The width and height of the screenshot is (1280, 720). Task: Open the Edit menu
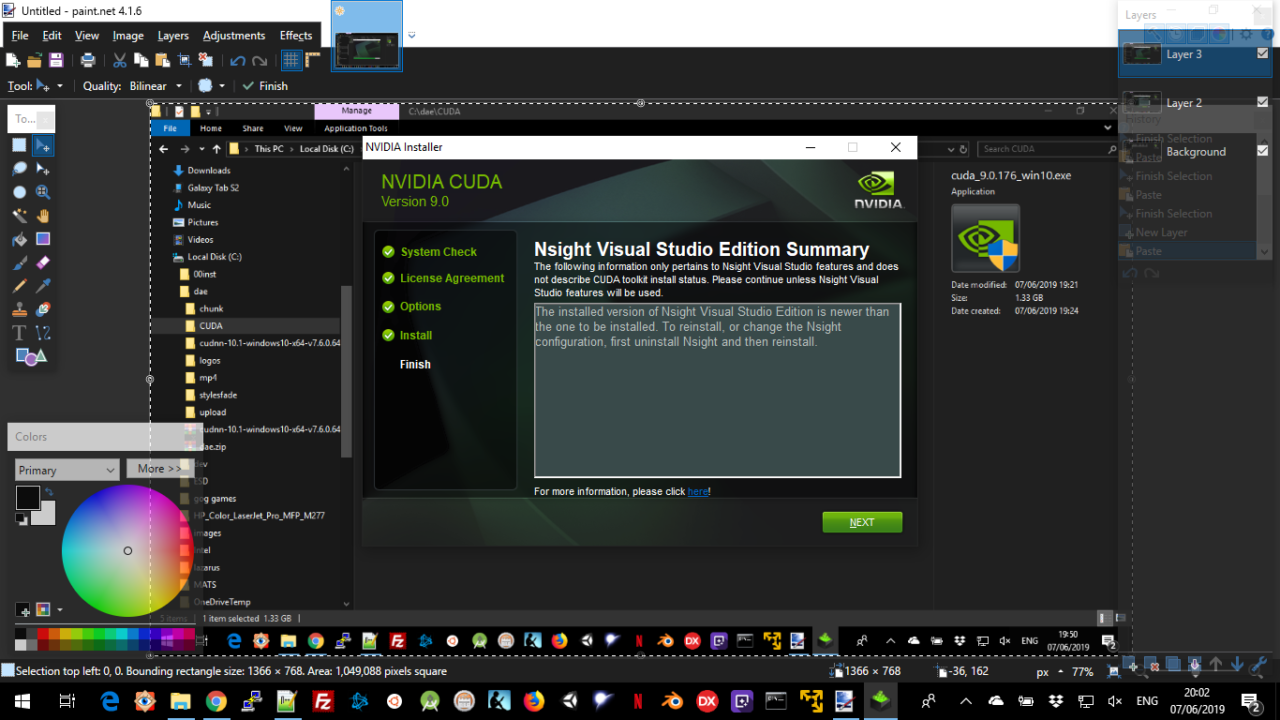coord(52,35)
